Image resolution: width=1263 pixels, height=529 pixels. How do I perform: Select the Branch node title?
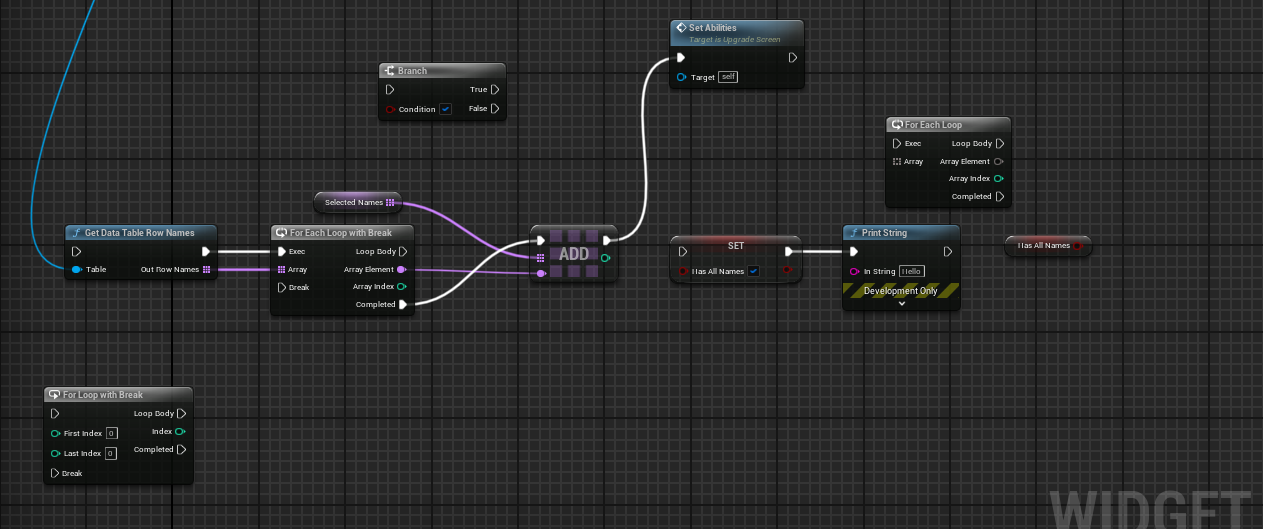412,71
